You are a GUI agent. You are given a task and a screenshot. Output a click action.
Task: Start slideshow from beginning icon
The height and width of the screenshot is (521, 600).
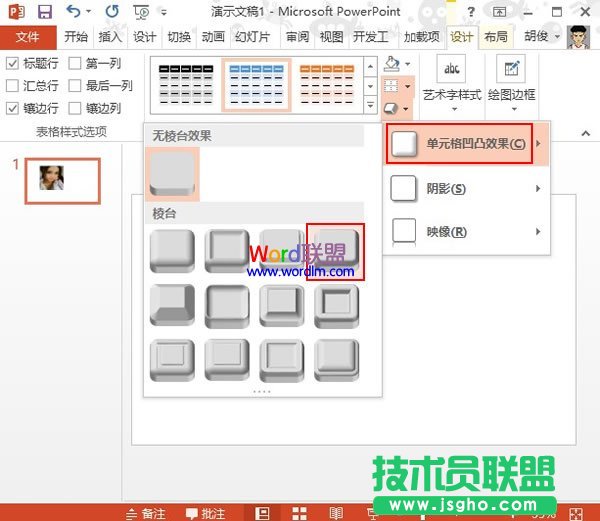tap(141, 12)
